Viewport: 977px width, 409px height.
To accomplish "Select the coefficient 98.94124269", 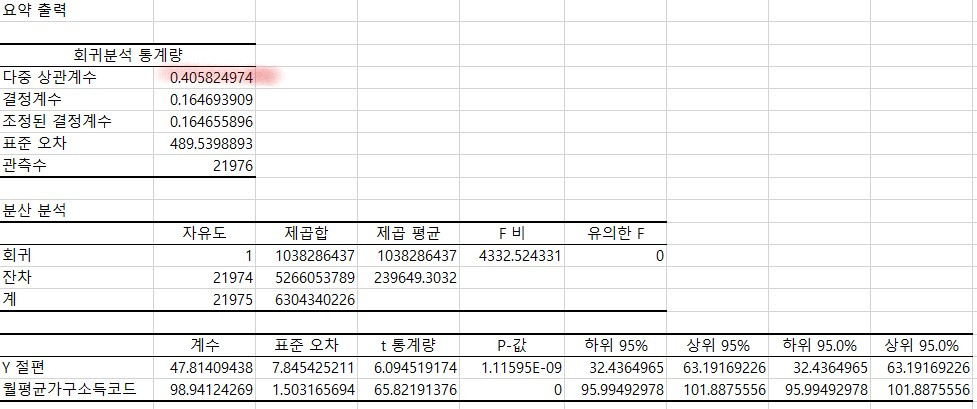I will tap(211, 390).
